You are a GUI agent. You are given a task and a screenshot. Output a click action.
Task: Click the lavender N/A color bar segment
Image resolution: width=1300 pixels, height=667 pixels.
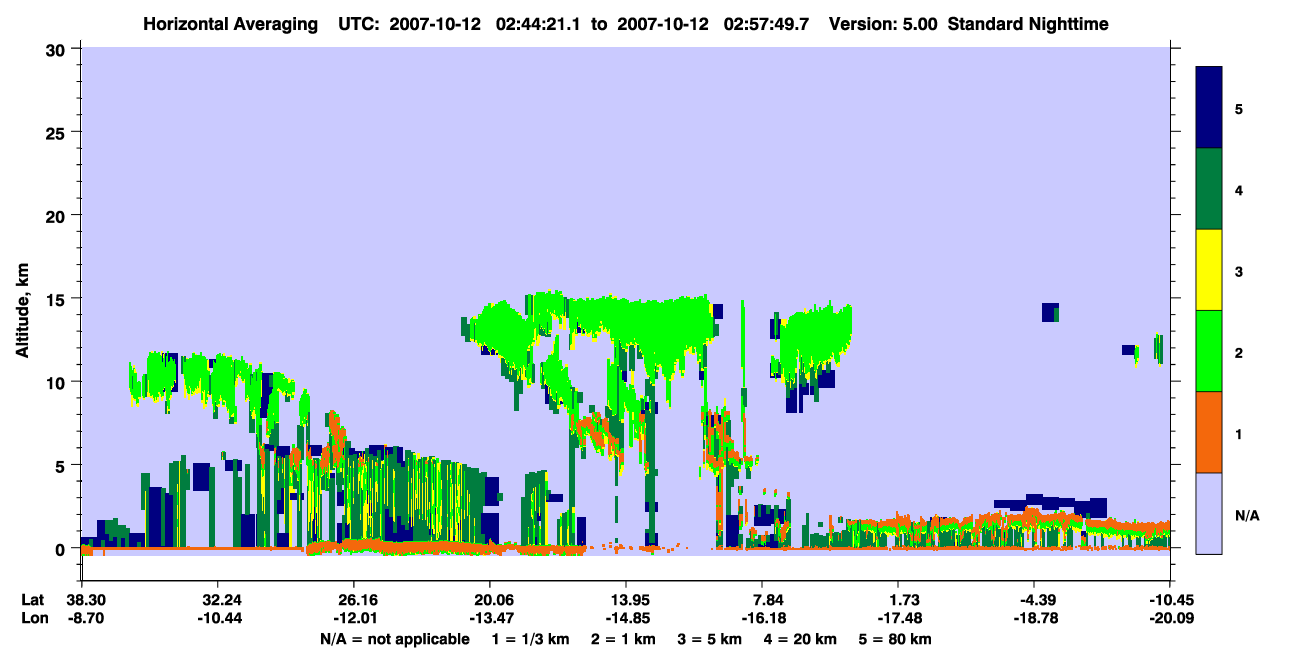click(1209, 512)
